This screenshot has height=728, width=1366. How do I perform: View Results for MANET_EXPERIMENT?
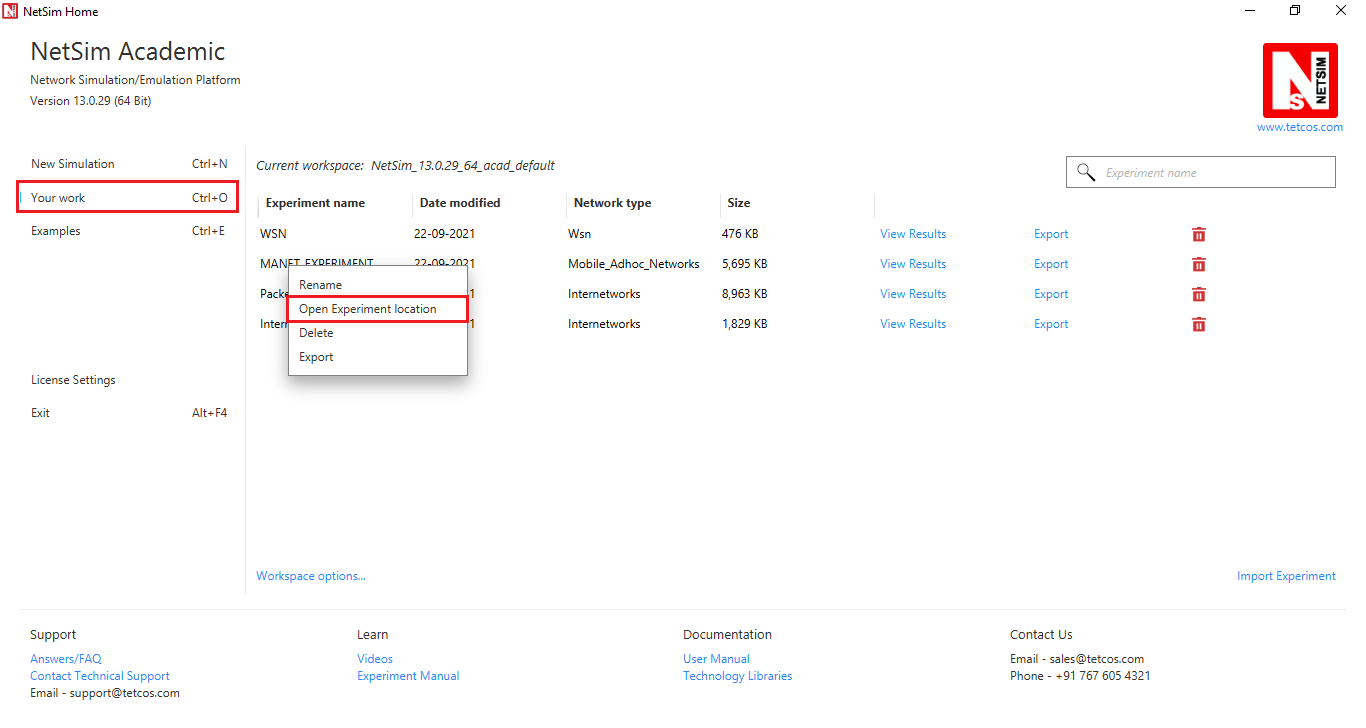pos(913,264)
